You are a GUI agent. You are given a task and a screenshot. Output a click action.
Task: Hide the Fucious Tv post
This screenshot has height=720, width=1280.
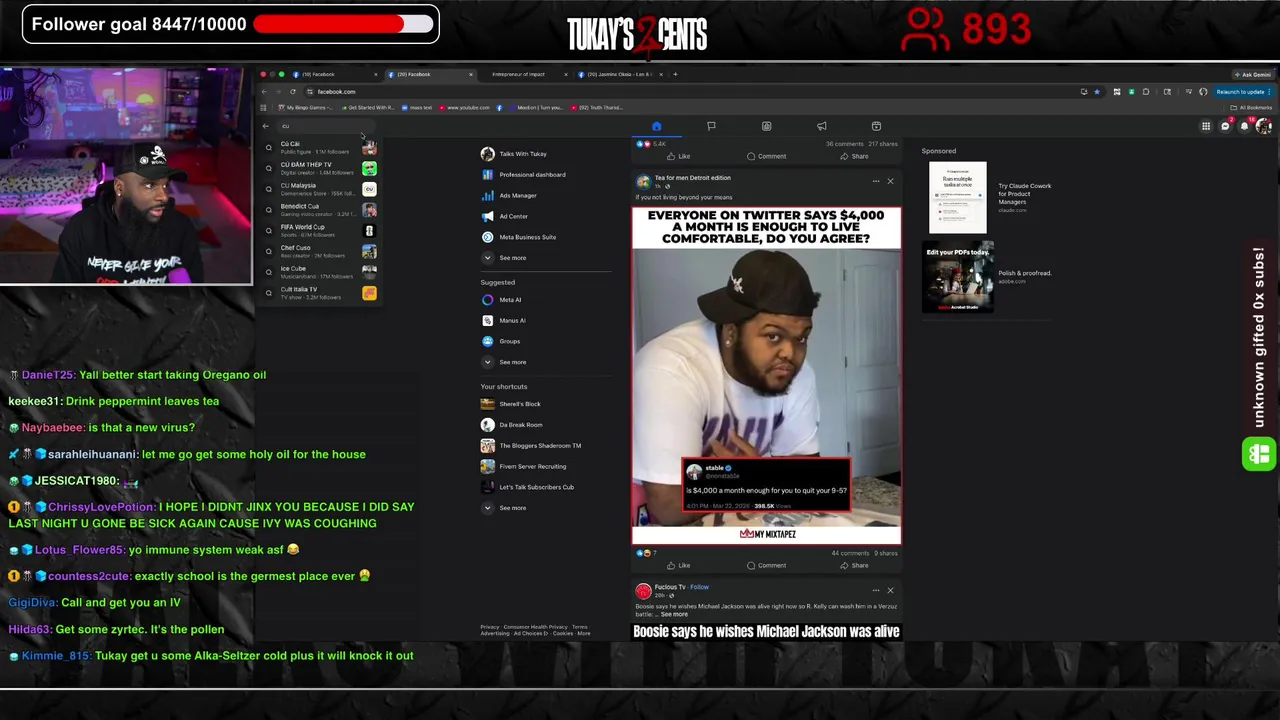pyautogui.click(x=890, y=590)
